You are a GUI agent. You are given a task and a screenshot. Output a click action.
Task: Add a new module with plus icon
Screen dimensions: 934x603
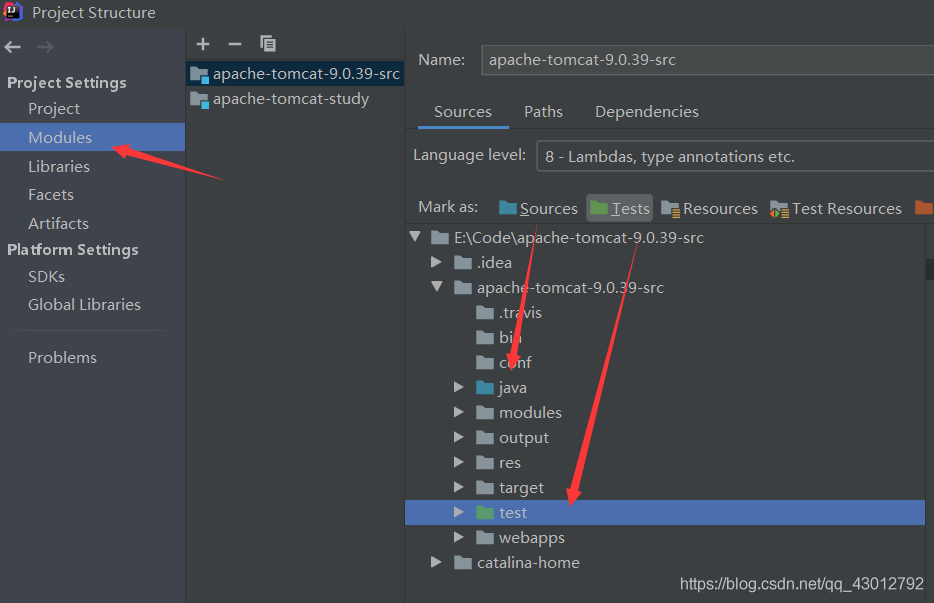click(203, 44)
